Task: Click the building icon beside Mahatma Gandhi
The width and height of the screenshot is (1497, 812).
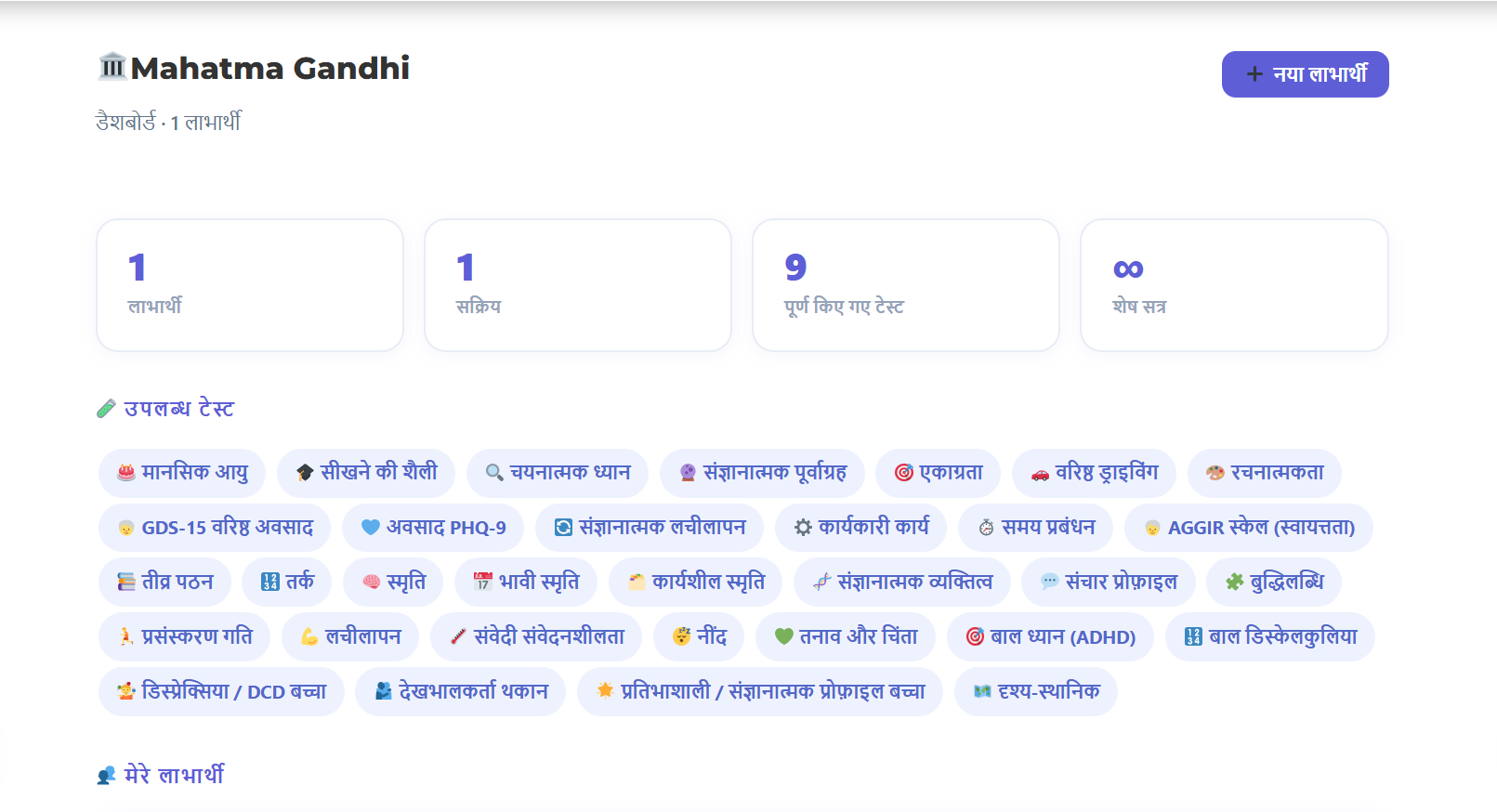Action: [x=112, y=66]
